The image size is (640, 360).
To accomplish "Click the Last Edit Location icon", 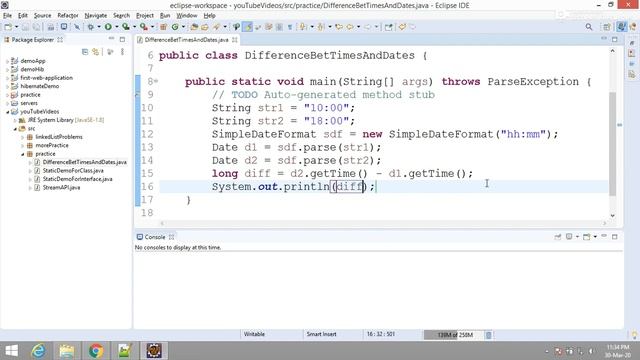I will coord(339,27).
